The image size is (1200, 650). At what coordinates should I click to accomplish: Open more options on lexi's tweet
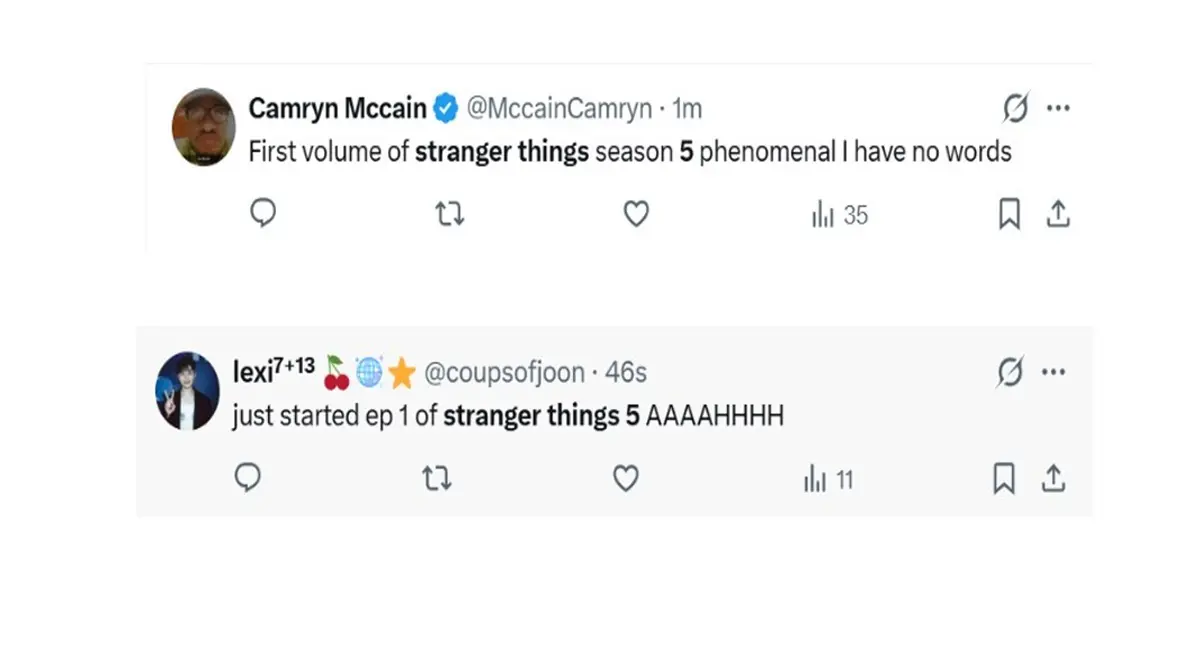click(x=1053, y=373)
